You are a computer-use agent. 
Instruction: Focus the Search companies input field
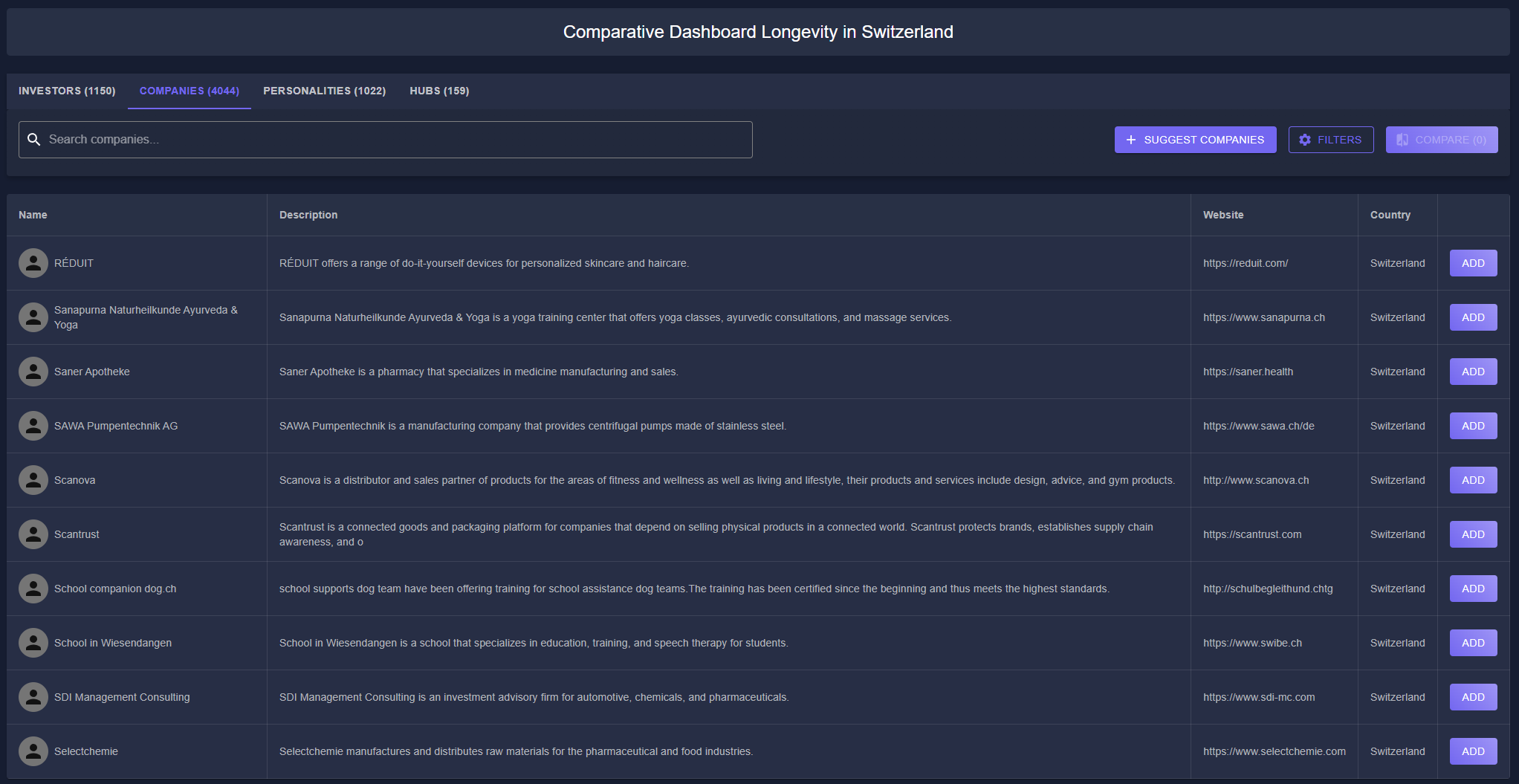394,140
